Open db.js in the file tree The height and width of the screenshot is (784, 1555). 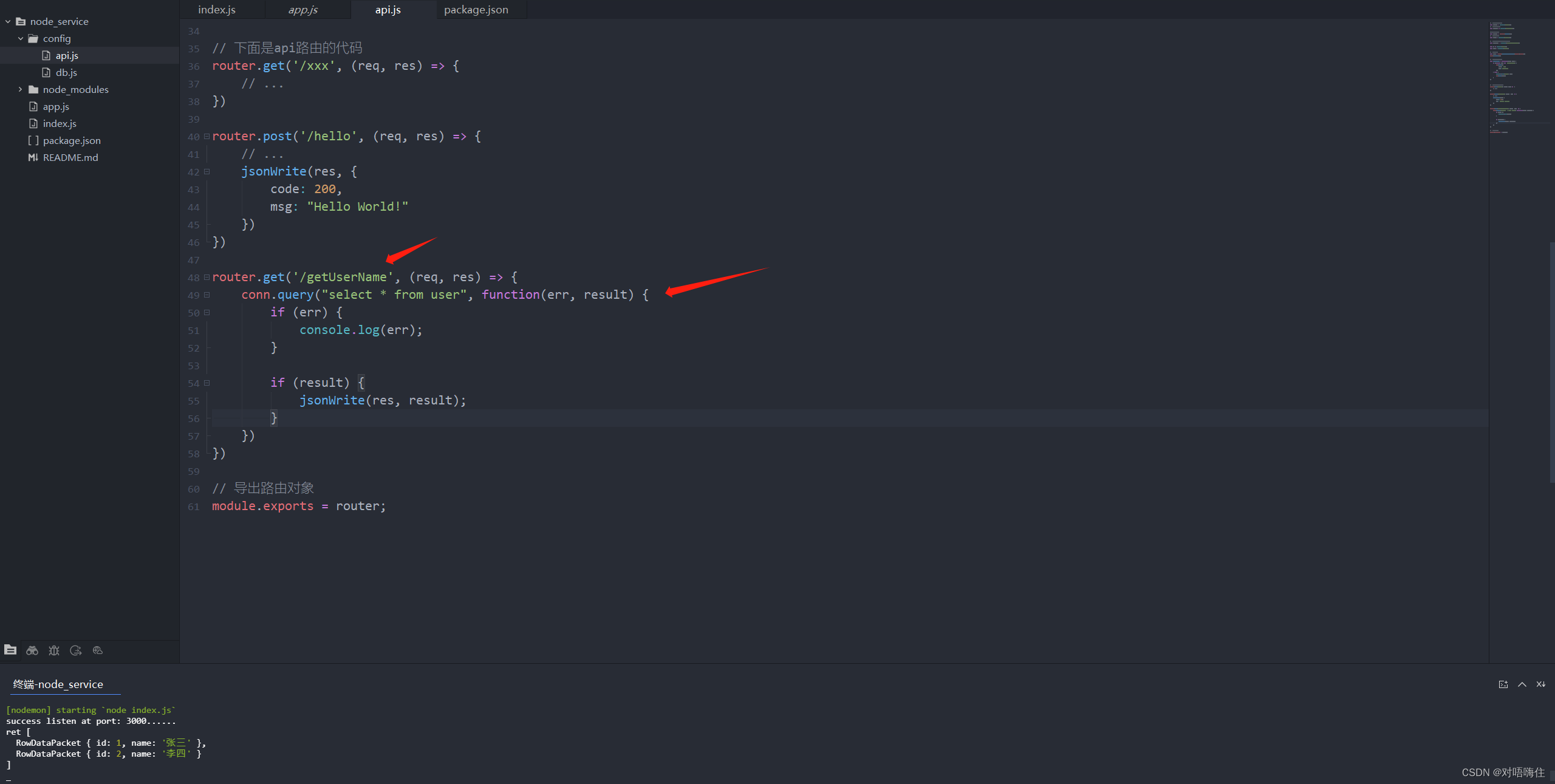[x=66, y=72]
